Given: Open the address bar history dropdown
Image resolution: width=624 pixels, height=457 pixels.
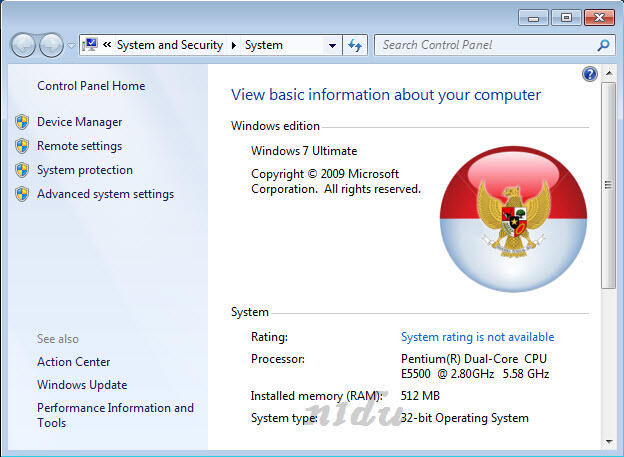Looking at the screenshot, I should click(x=332, y=45).
